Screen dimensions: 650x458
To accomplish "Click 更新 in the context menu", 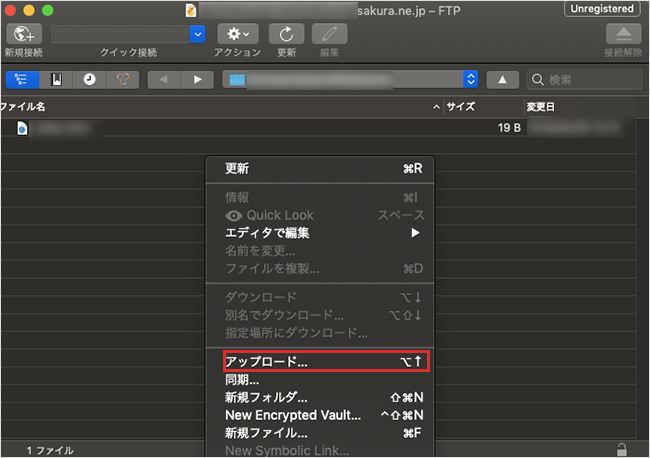I will 237,169.
